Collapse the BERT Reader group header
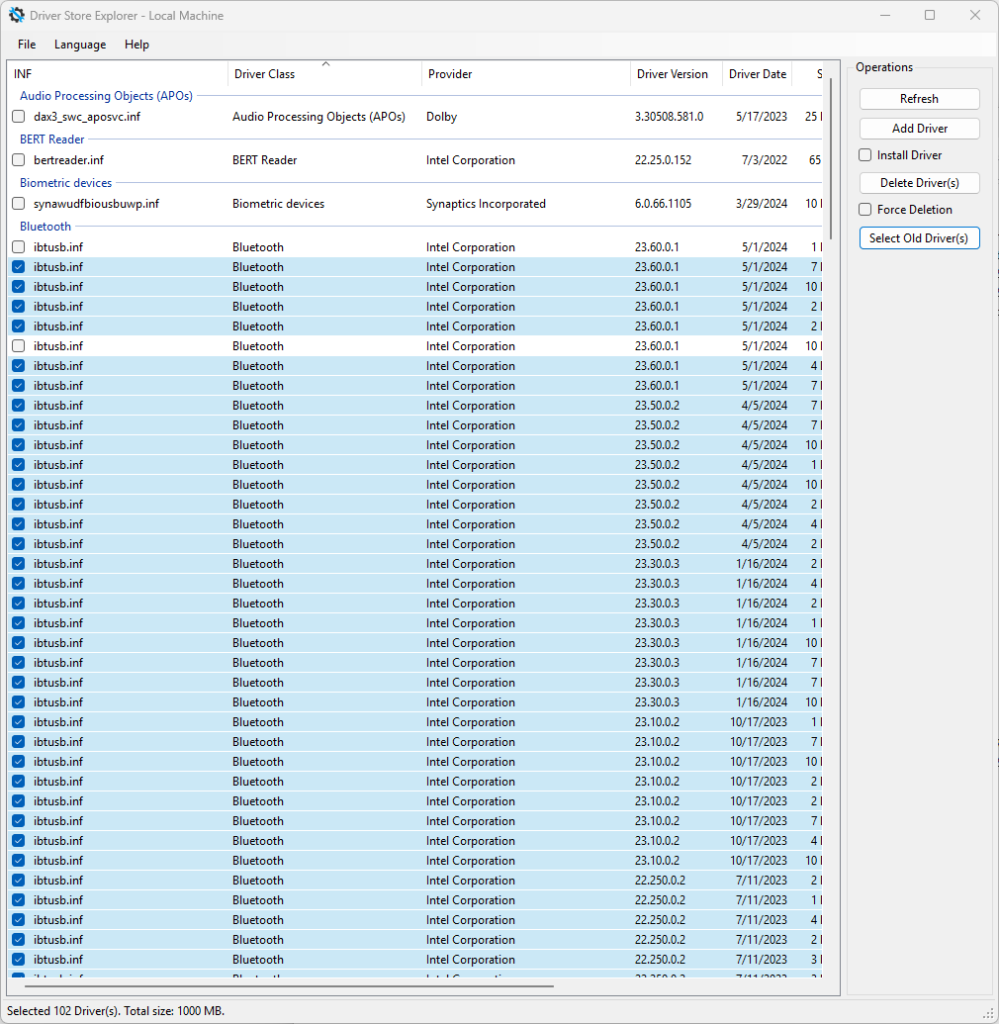The height and width of the screenshot is (1024, 999). click(x=52, y=140)
